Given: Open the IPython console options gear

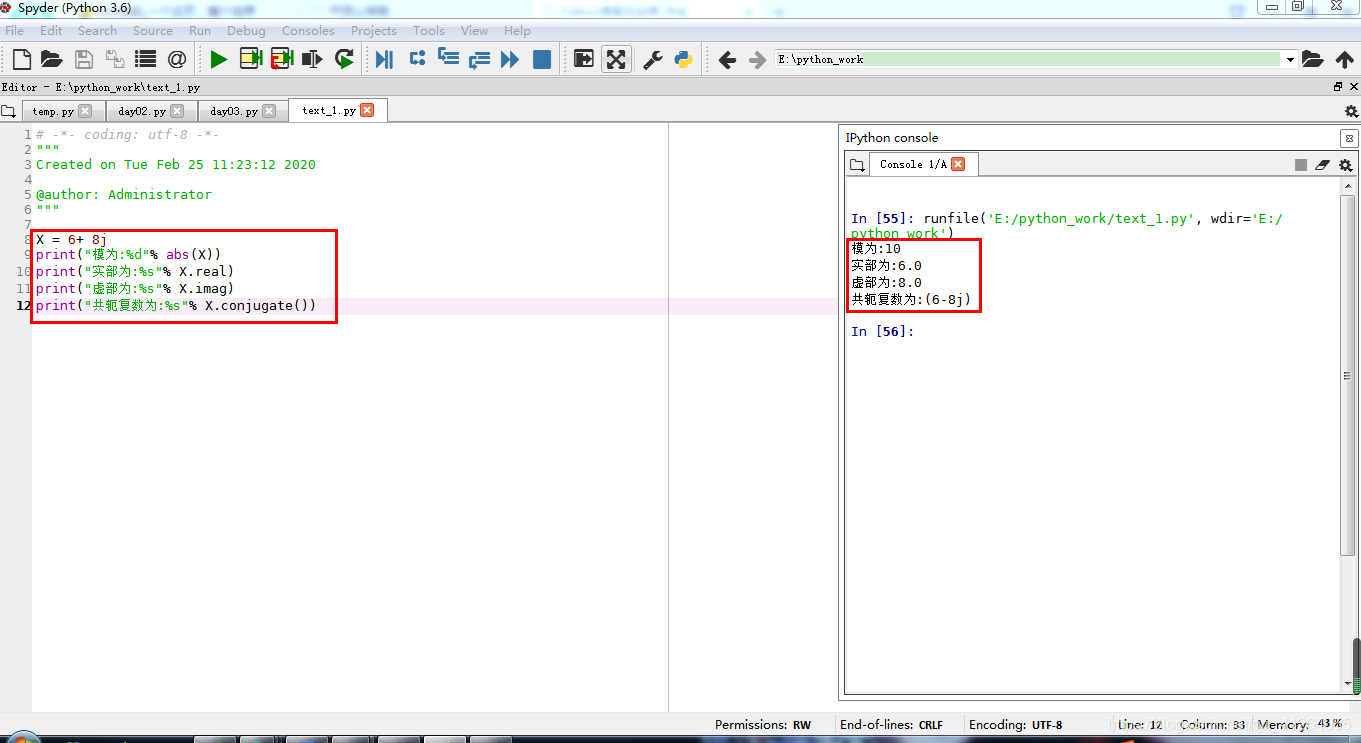Looking at the screenshot, I should [x=1346, y=165].
